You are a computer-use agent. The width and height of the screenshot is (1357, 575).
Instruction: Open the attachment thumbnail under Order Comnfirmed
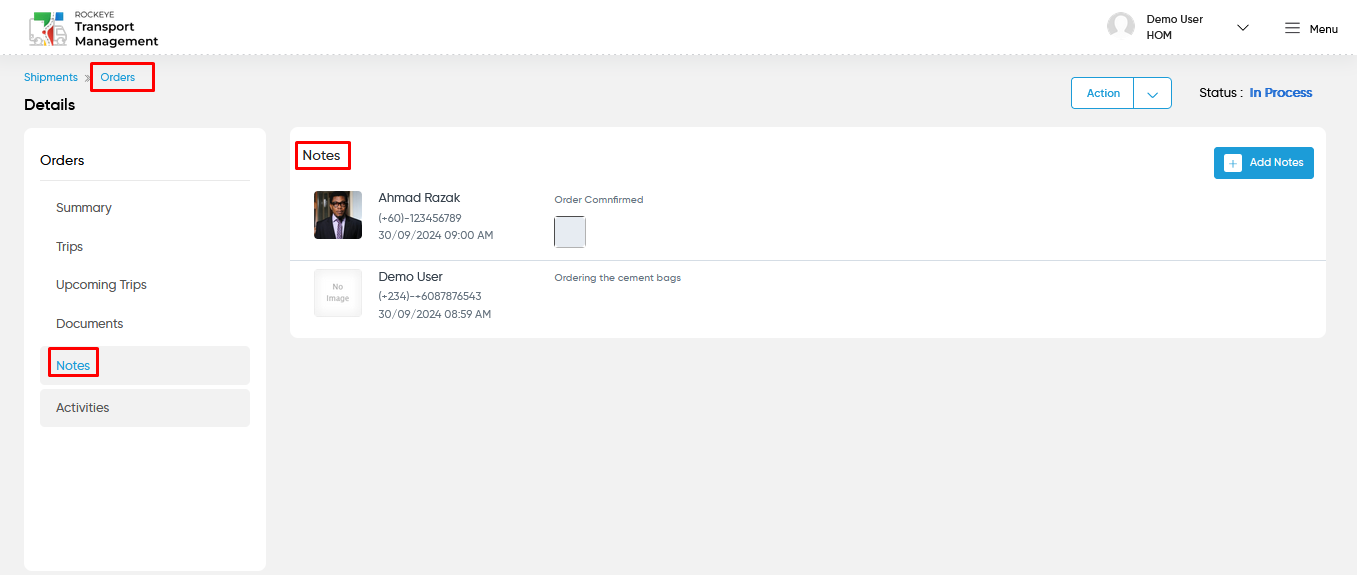570,232
